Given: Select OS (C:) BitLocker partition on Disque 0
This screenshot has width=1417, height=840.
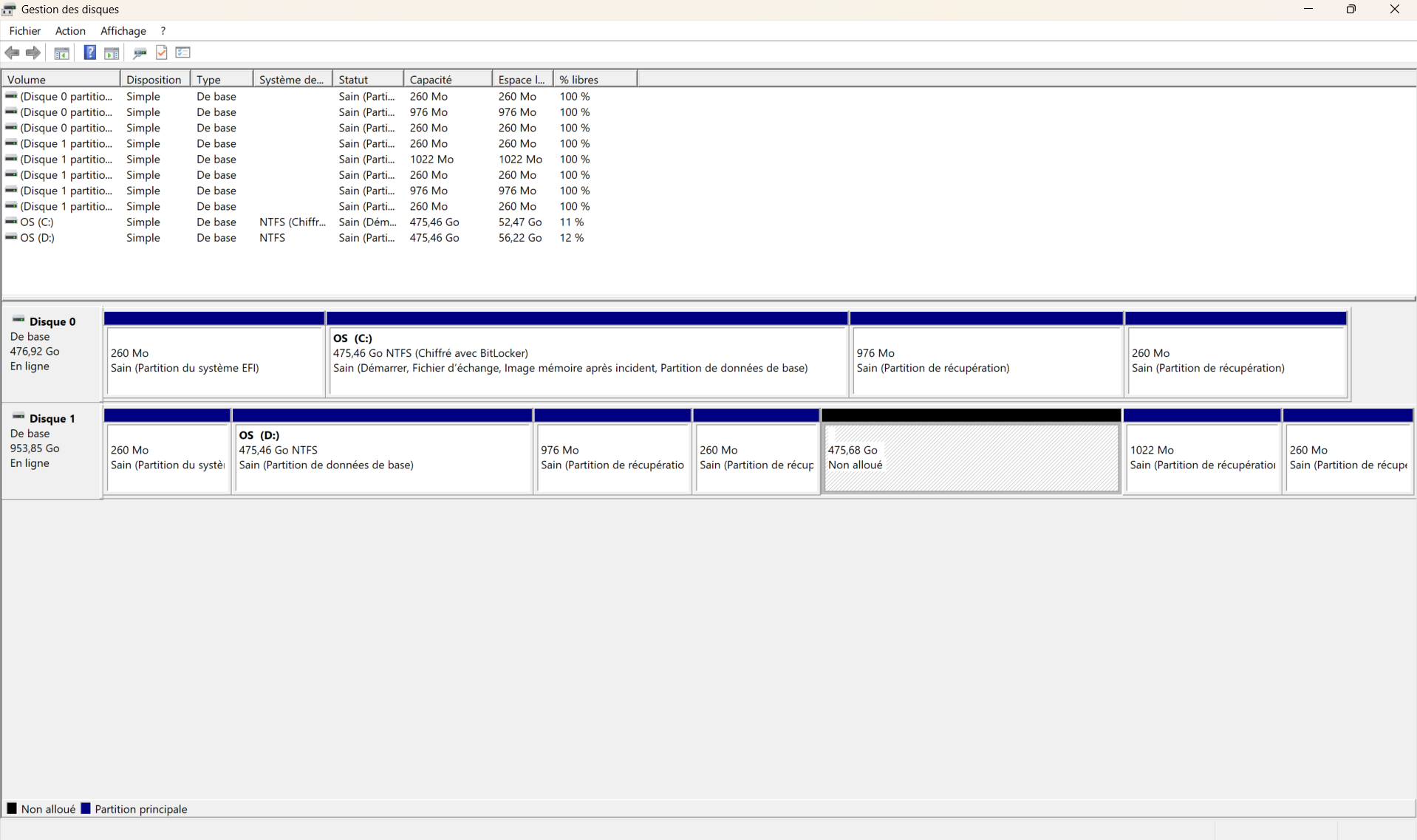Looking at the screenshot, I should (587, 361).
